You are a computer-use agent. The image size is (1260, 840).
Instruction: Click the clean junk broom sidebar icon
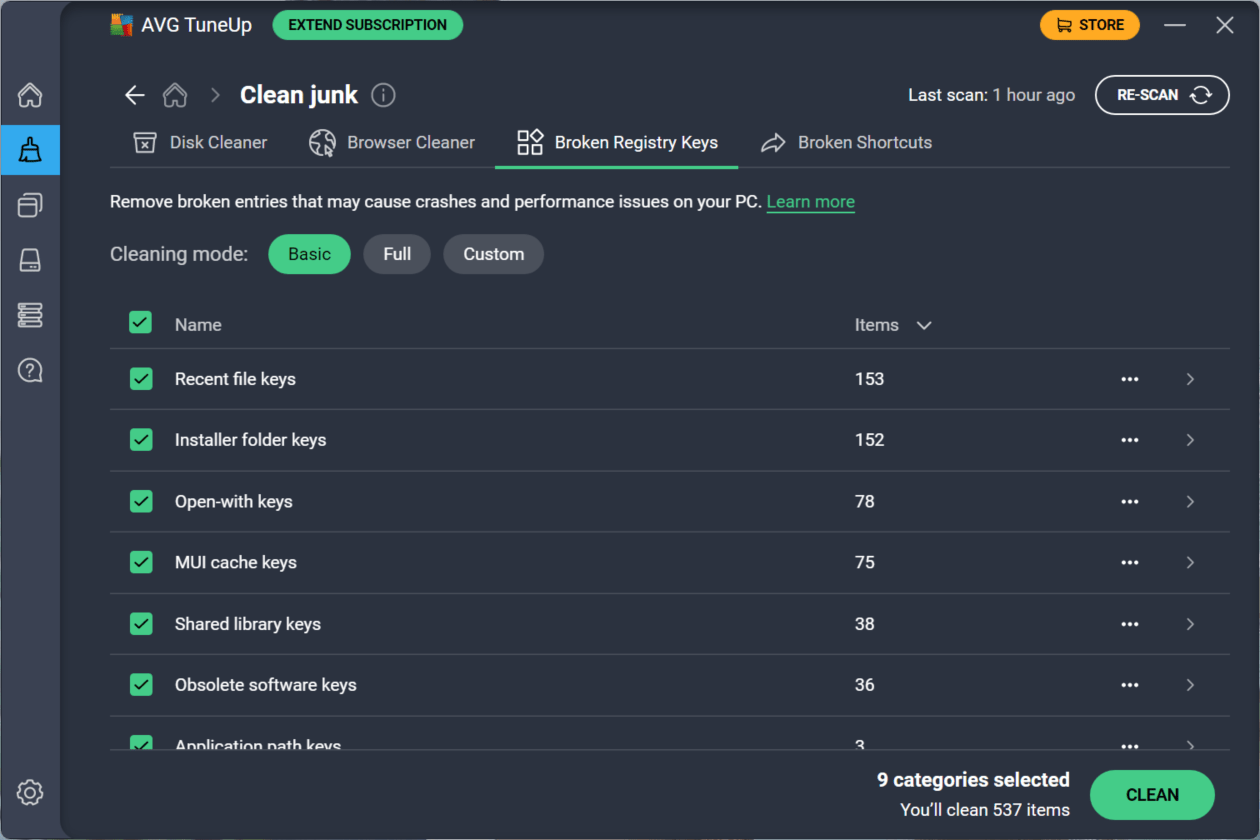[30, 150]
